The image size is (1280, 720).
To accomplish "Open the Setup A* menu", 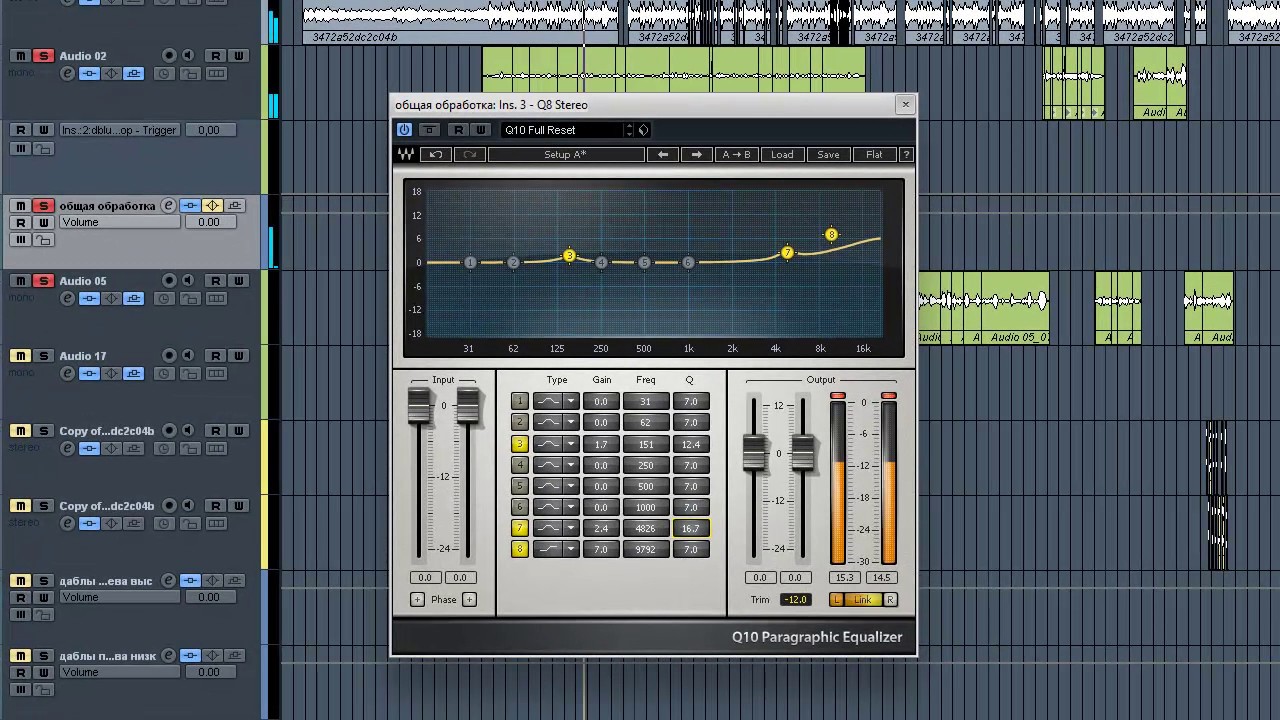I will pos(566,155).
